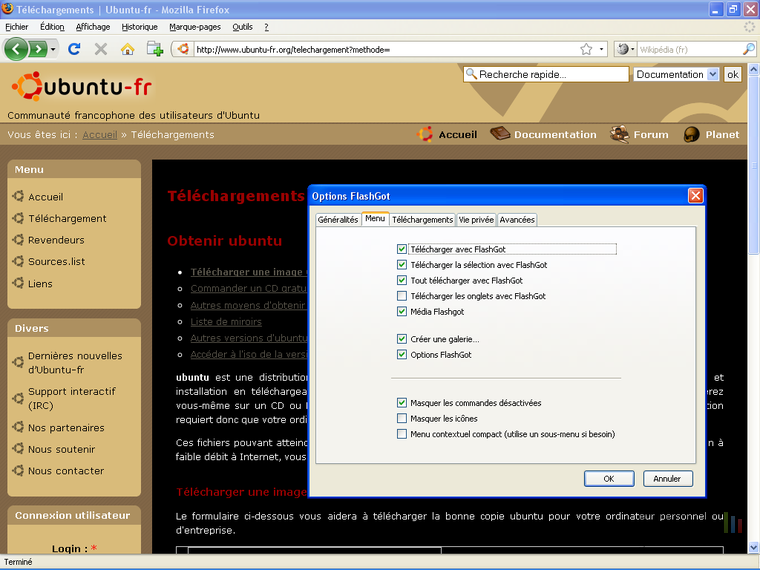Screen dimensions: 760x570
Task: Open the Outils menu
Action: click(242, 27)
